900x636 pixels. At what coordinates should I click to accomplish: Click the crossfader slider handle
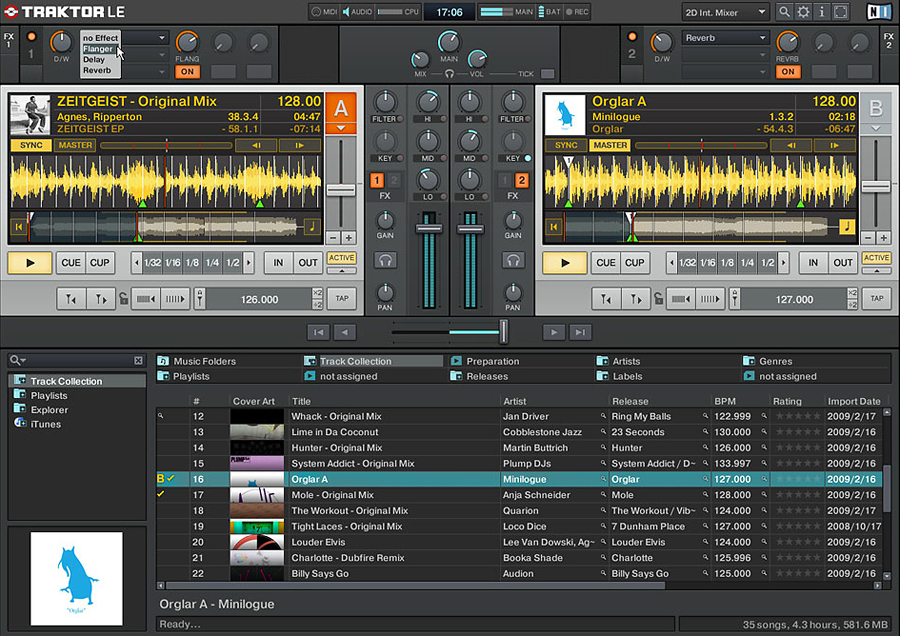(503, 331)
